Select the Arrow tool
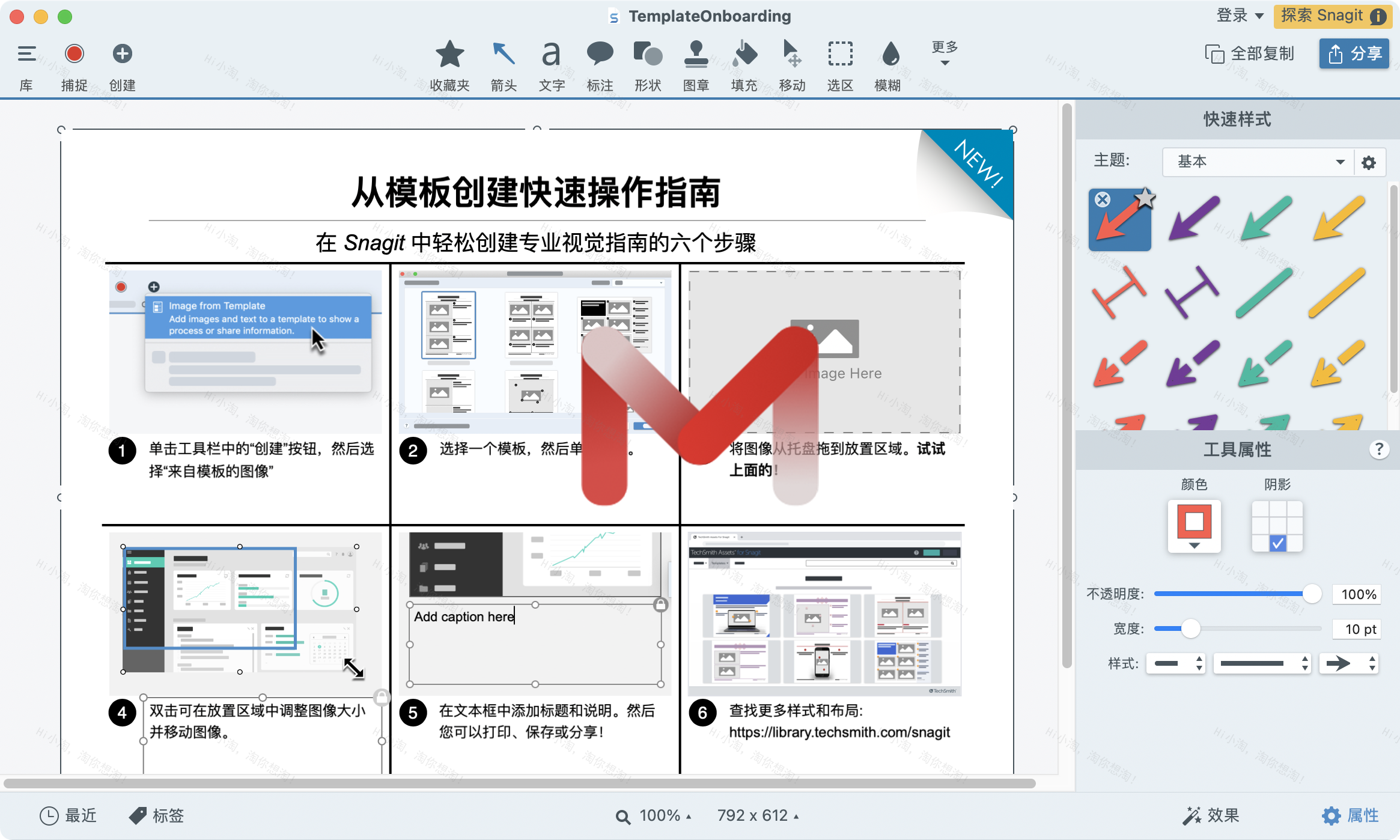The height and width of the screenshot is (840, 1400). 502,63
